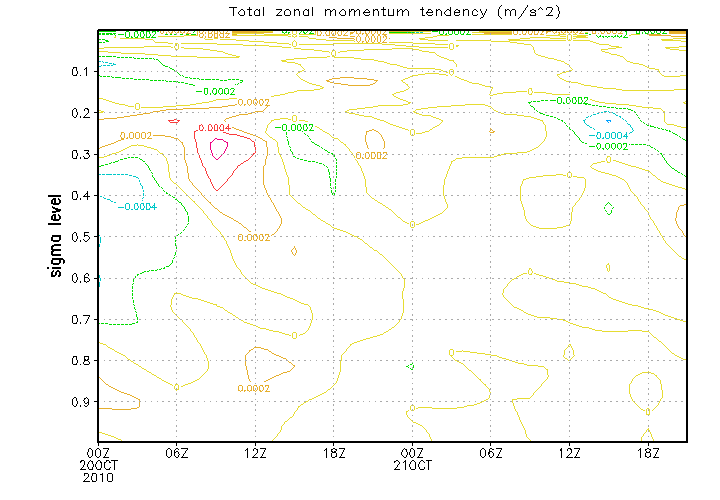Screen dimensions: 720x500
Task: Click the red "0.0004" contour label
Action: click(x=214, y=128)
